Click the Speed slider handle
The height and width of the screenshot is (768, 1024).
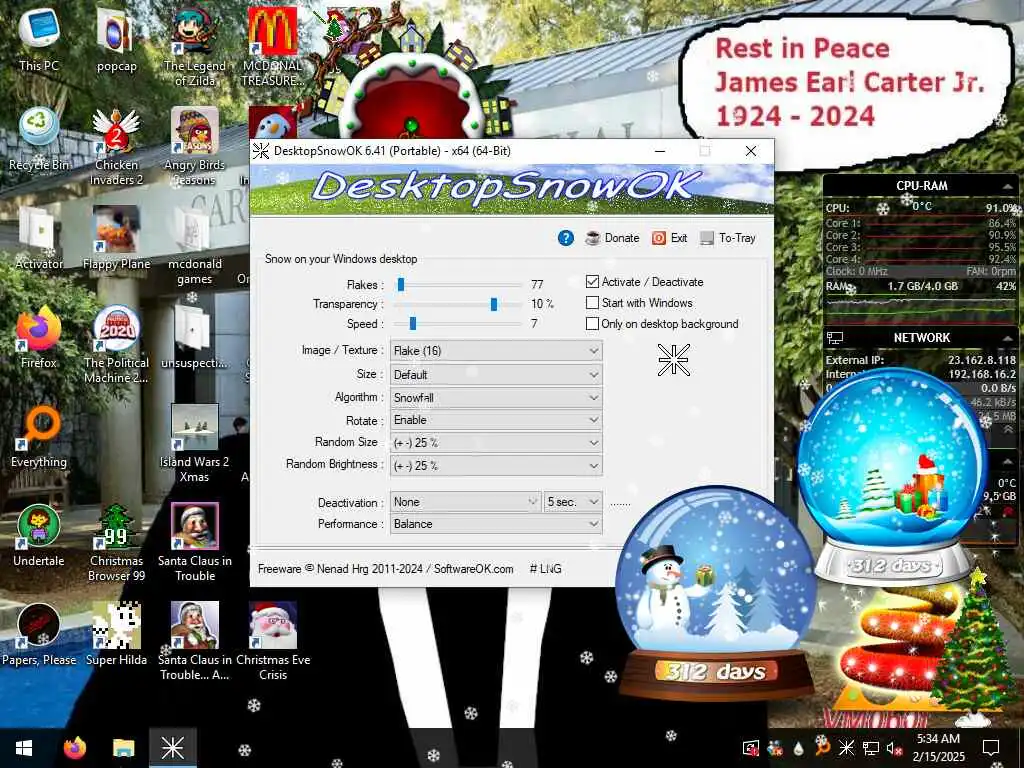(x=413, y=323)
